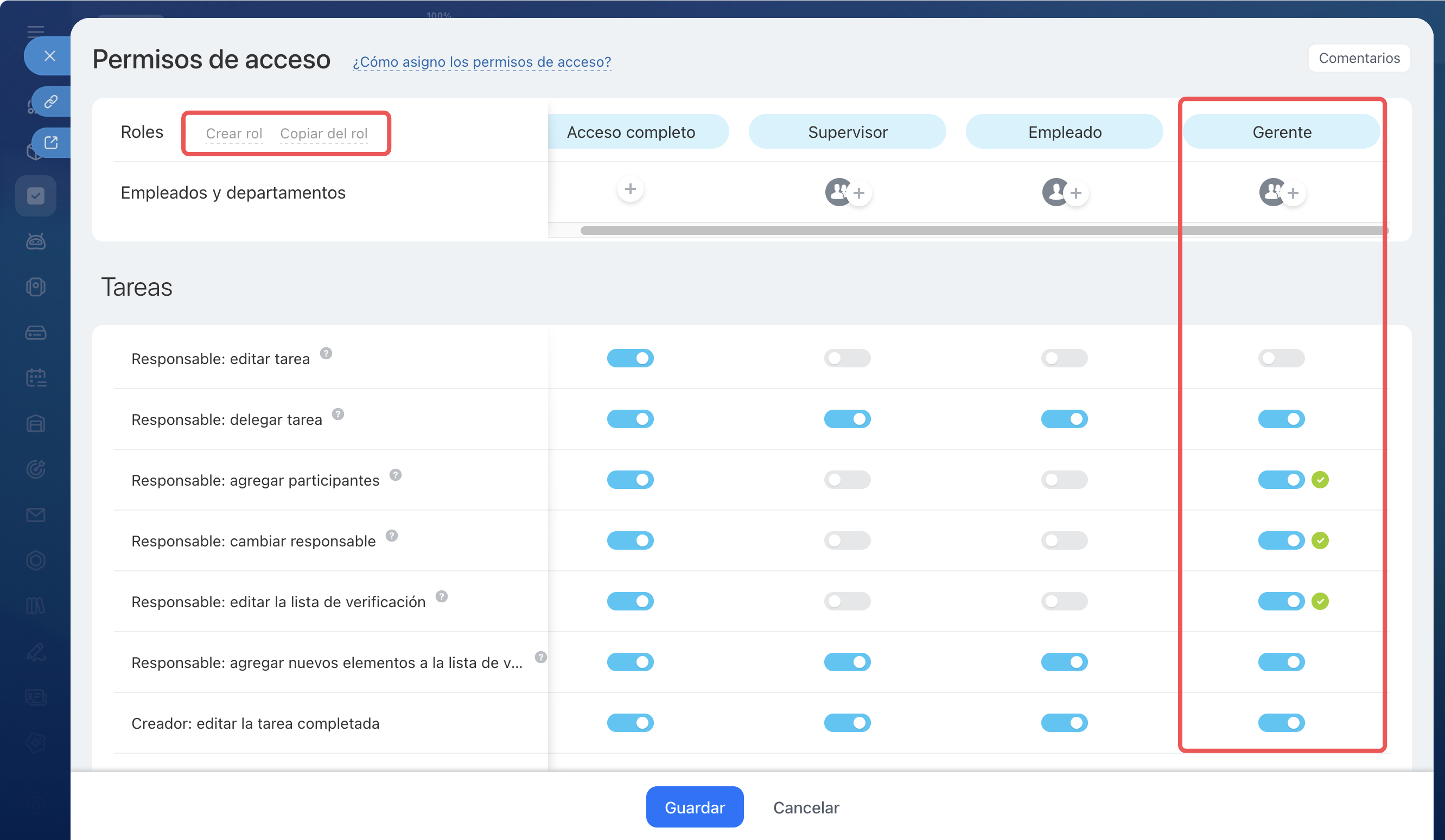Open the books library icon in sidebar
1445x840 pixels.
36,606
